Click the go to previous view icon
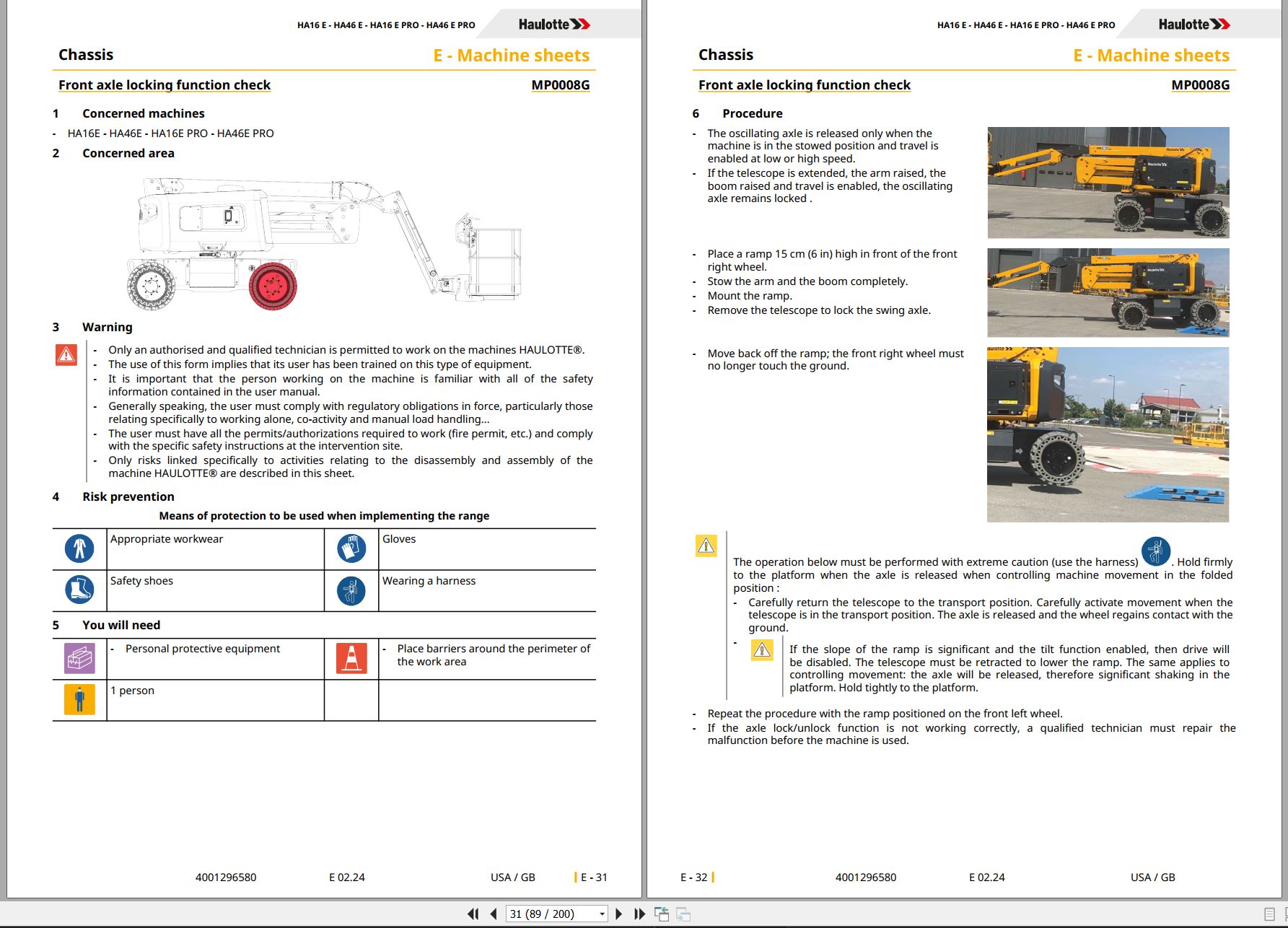Viewport: 1288px width, 928px height. pyautogui.click(x=662, y=914)
